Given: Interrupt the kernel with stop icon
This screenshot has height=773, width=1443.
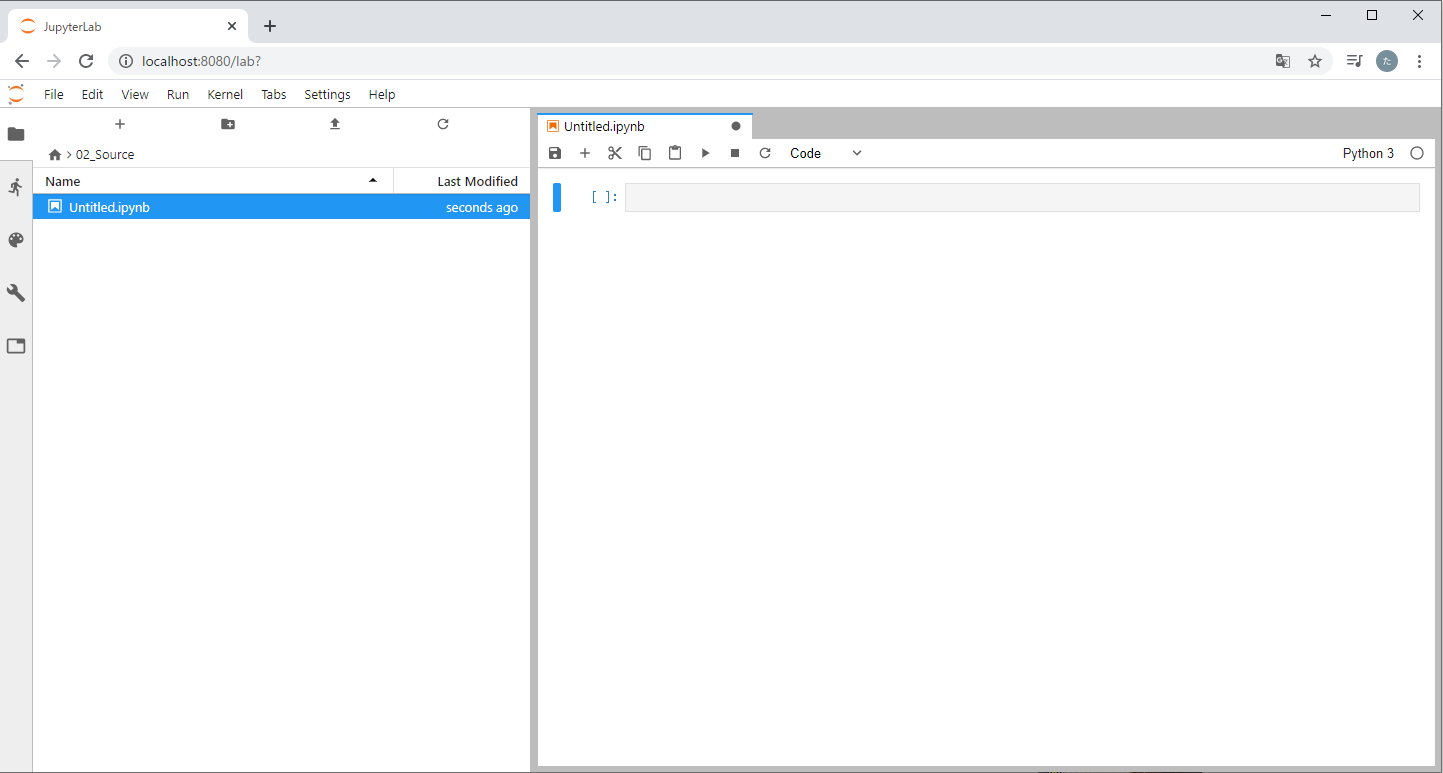Looking at the screenshot, I should pyautogui.click(x=735, y=153).
